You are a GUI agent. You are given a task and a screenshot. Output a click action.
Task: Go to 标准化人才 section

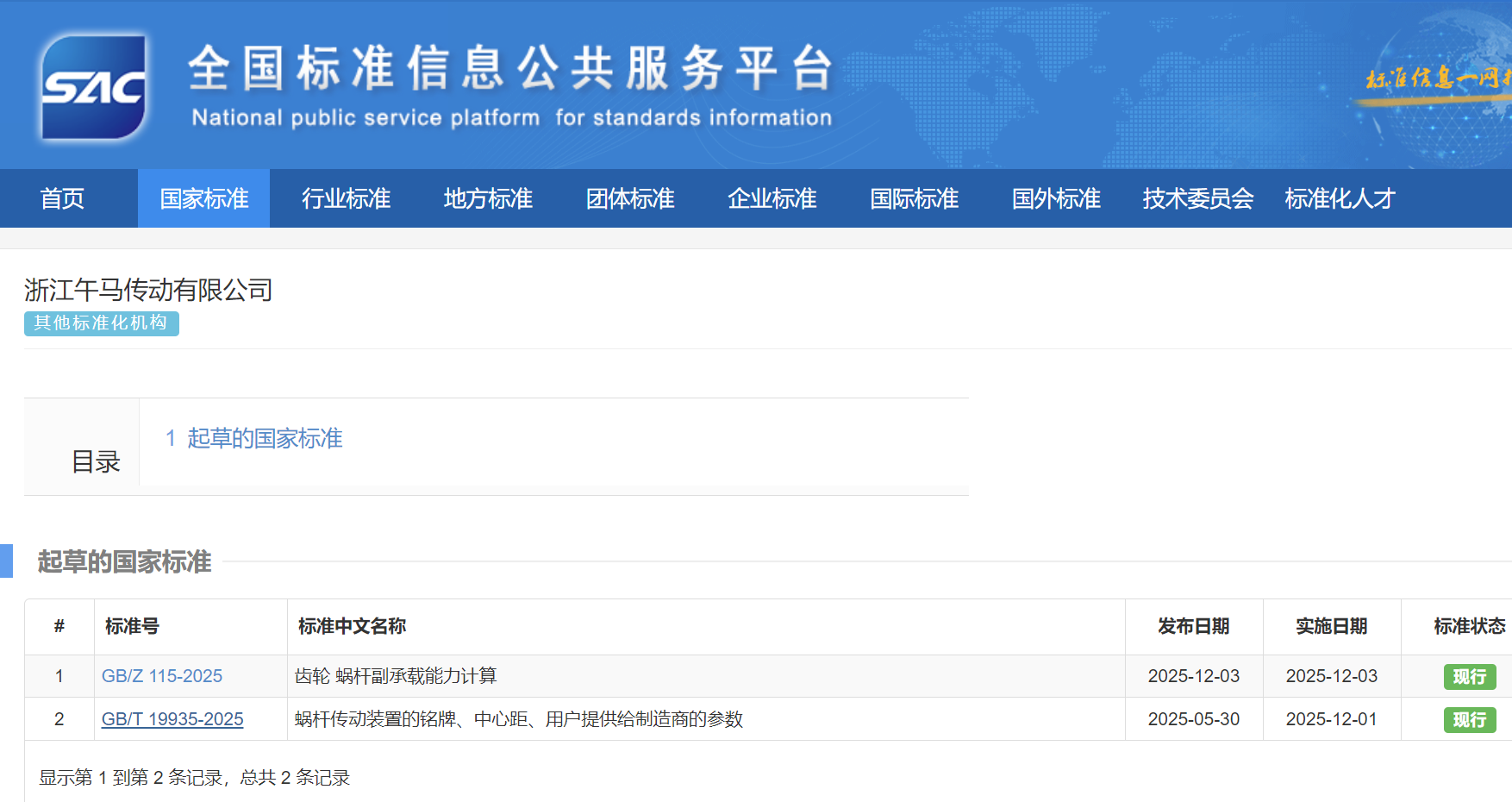tap(1340, 199)
